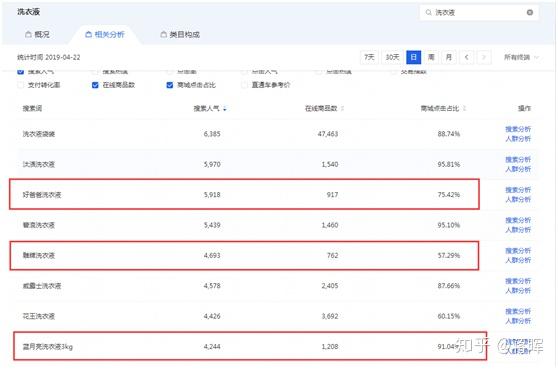
Task: Click the 75.42% percentage value
Action: click(x=449, y=195)
